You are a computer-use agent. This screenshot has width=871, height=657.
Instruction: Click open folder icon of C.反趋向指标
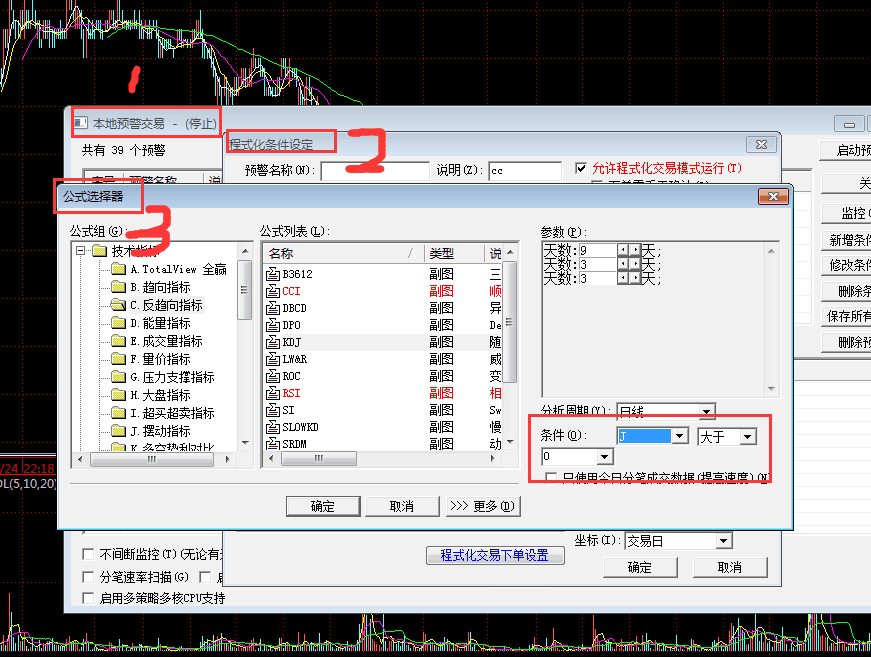click(x=118, y=305)
